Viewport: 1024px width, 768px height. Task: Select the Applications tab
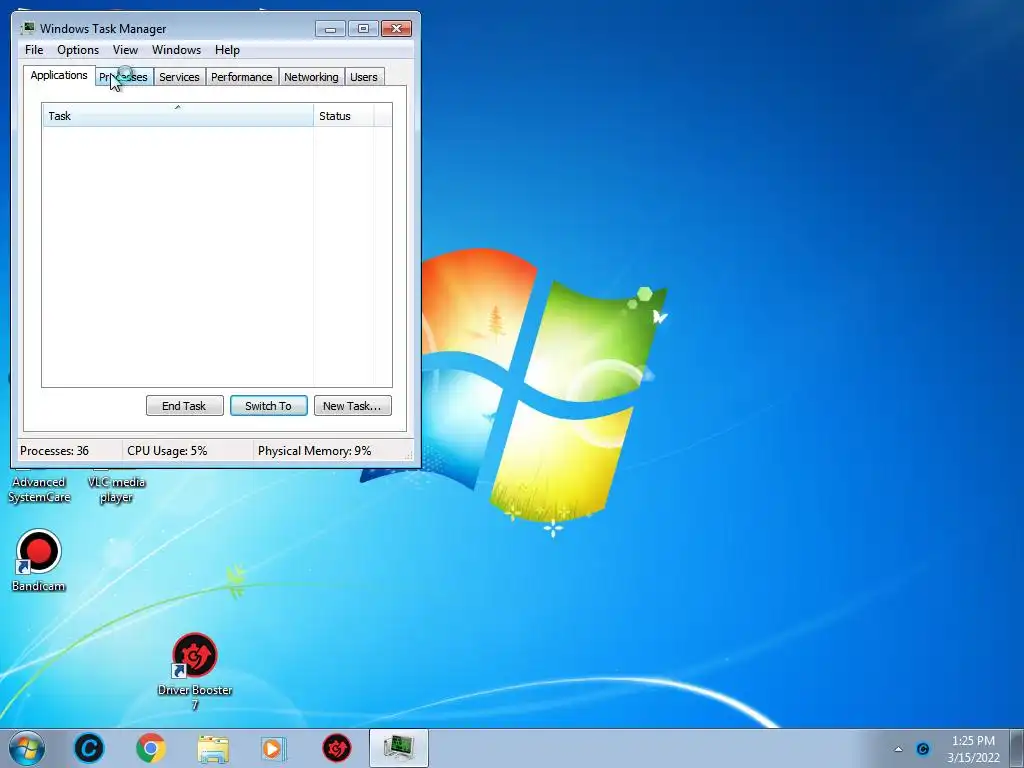(x=59, y=75)
